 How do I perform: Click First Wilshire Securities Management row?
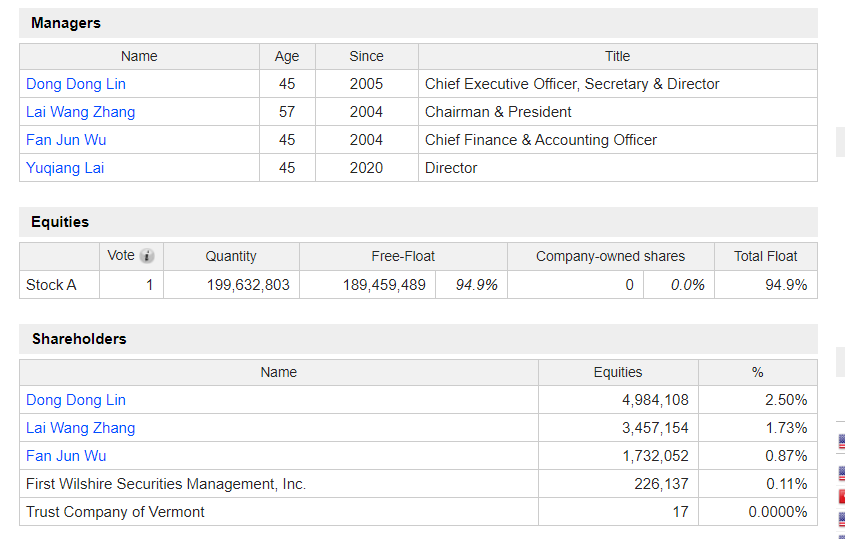(x=166, y=484)
